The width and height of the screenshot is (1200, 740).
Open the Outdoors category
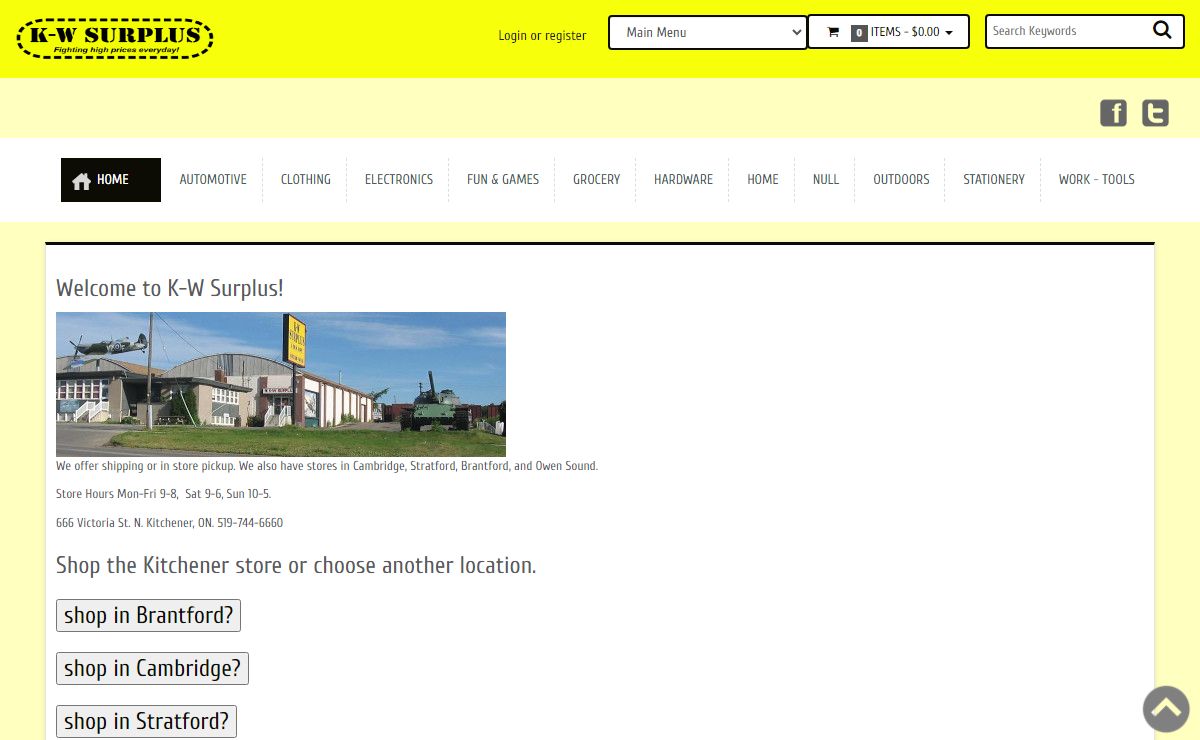pyautogui.click(x=901, y=180)
